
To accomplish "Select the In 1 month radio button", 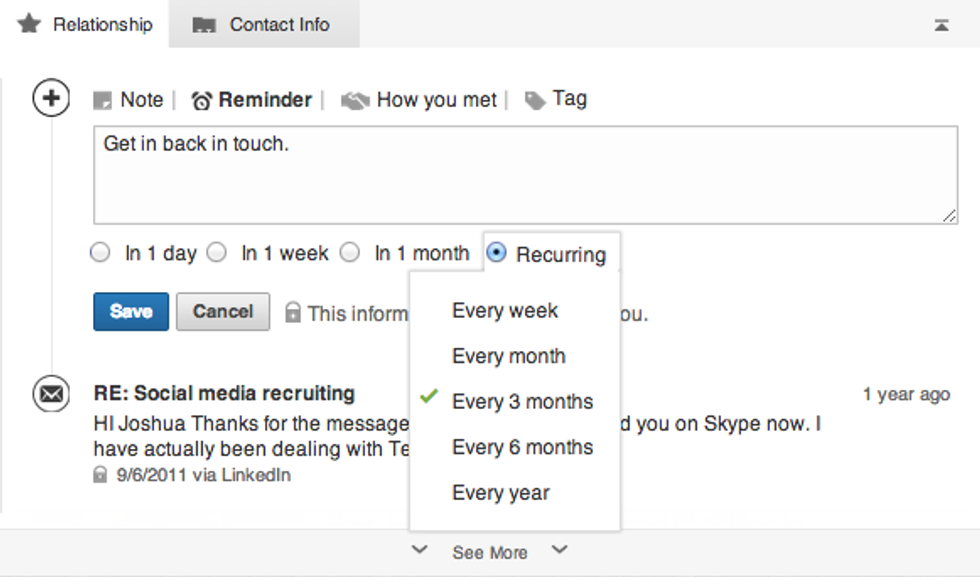I will [x=350, y=253].
